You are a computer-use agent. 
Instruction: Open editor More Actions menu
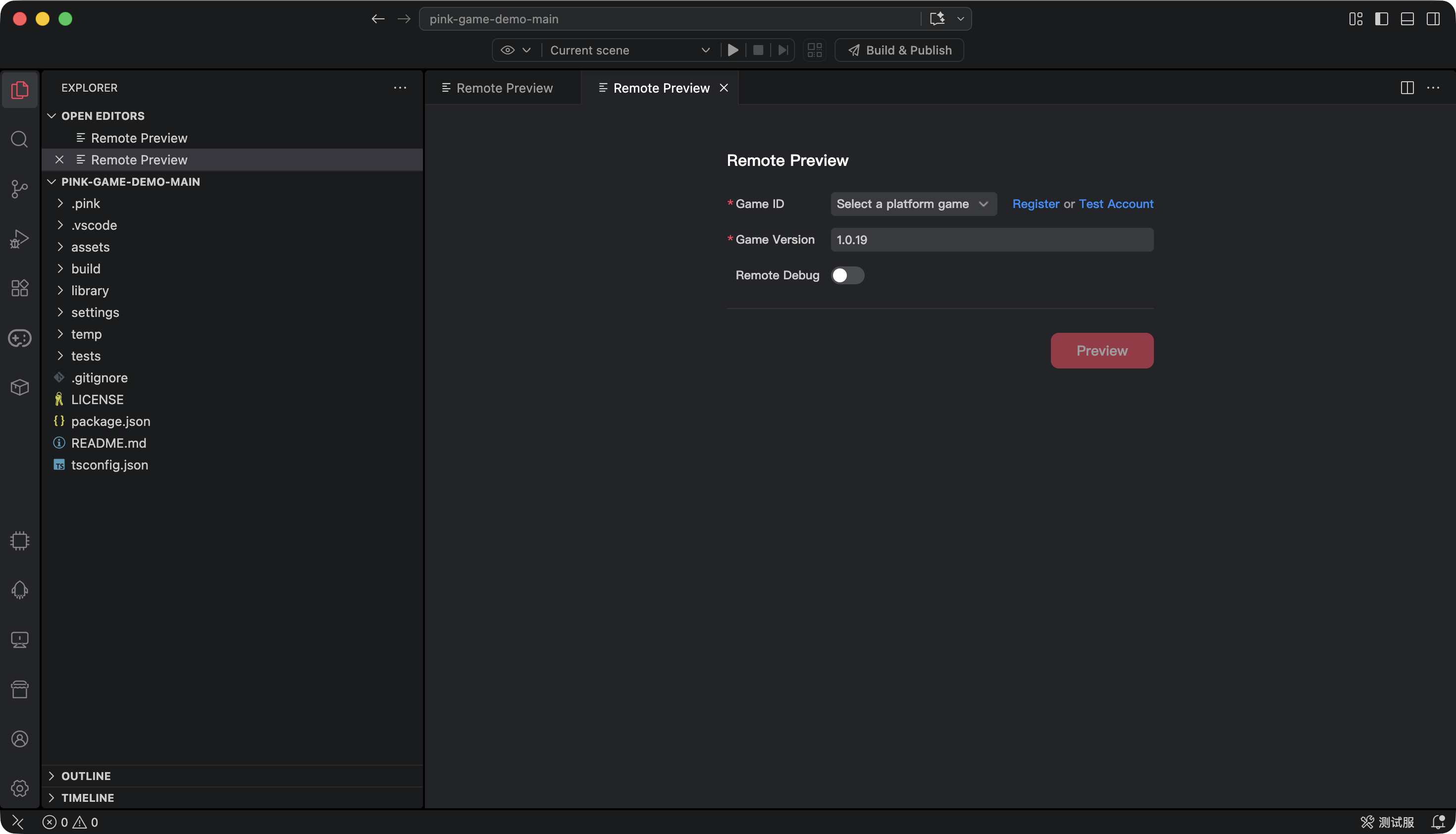[x=1433, y=88]
